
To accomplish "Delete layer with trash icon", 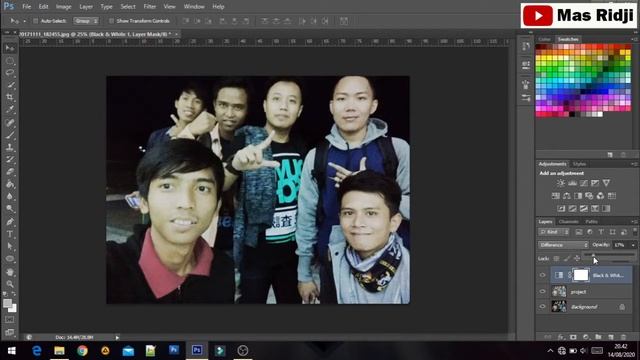I will (x=623, y=337).
